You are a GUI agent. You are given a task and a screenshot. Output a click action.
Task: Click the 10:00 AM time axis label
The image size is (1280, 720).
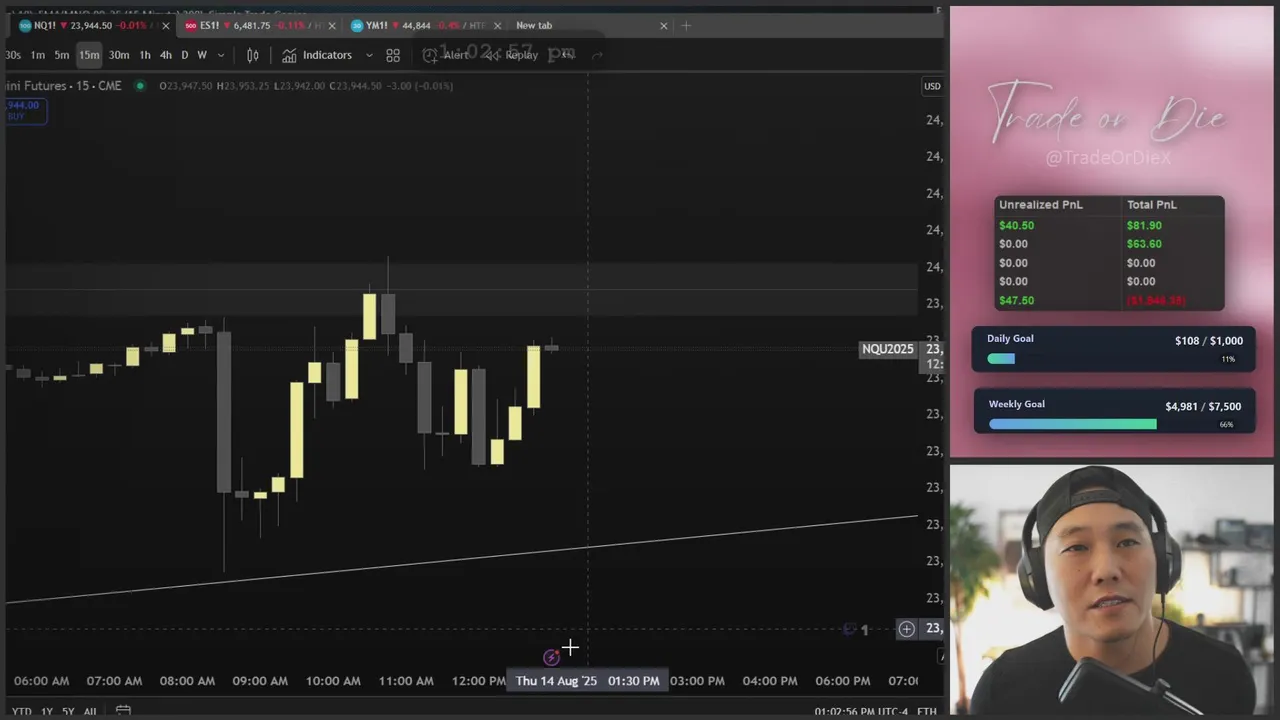(x=333, y=681)
